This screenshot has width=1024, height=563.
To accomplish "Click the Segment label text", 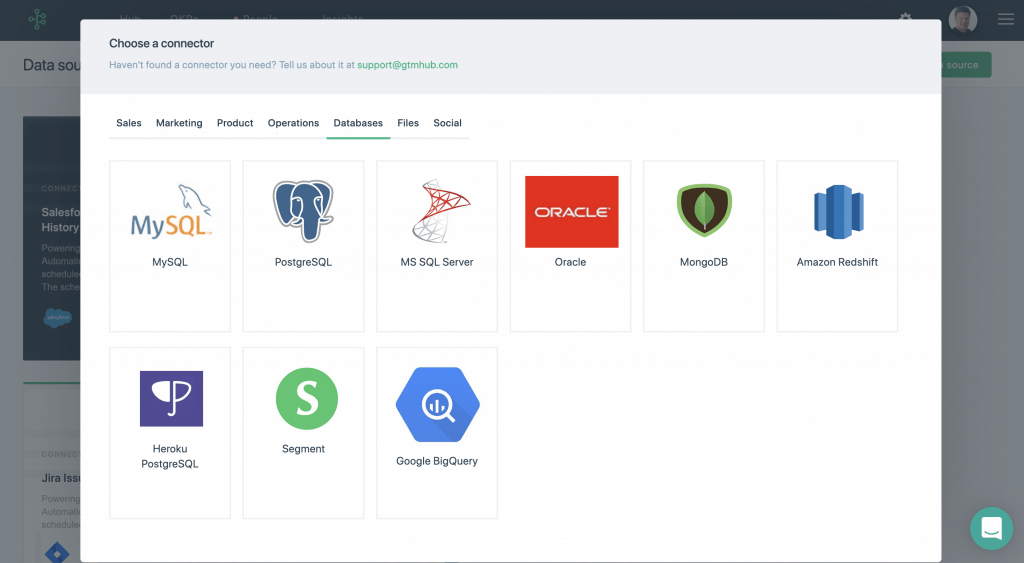I will [x=303, y=449].
